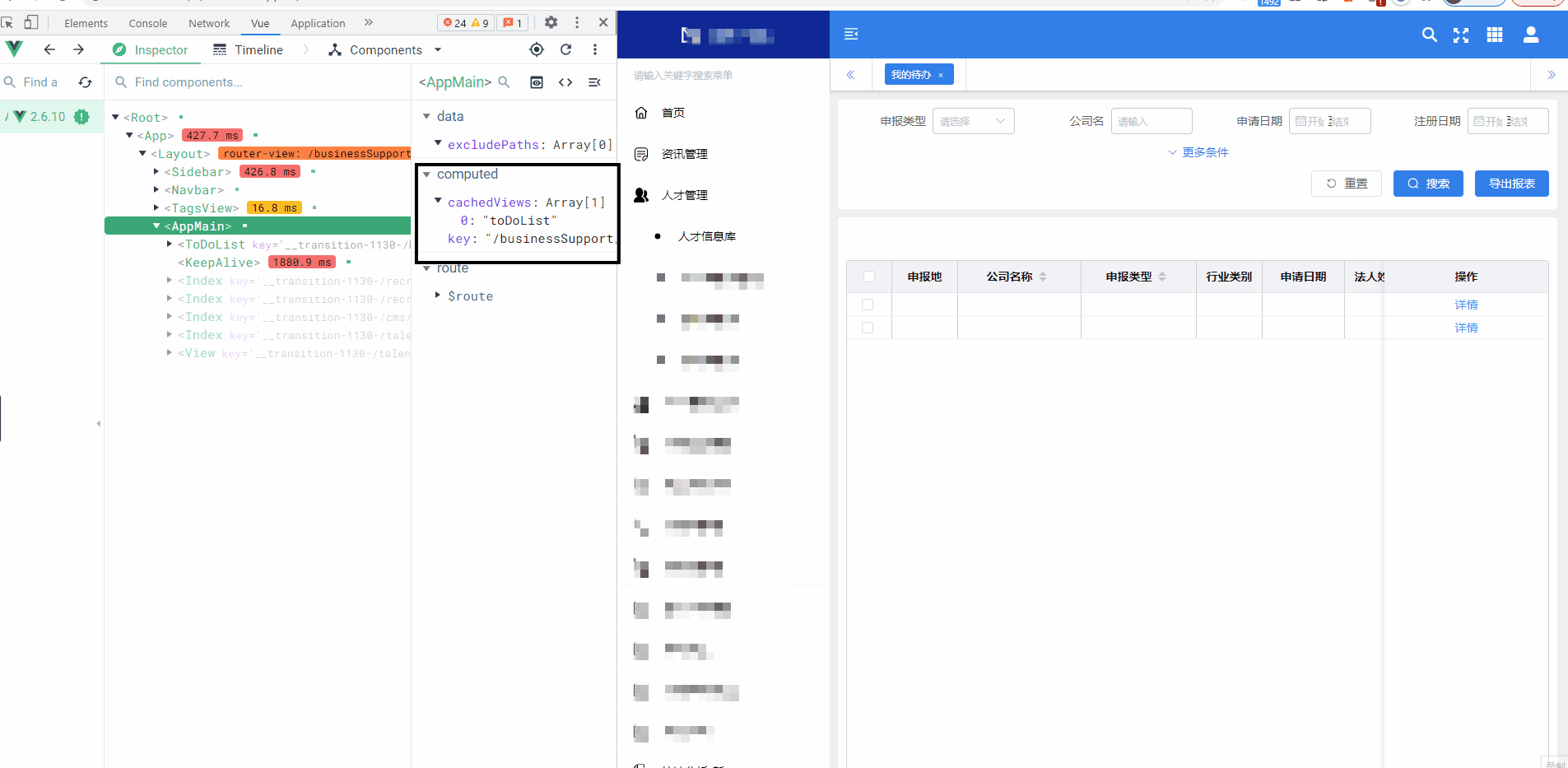Click the home icon for 首页
The image size is (1568, 768).
click(641, 113)
